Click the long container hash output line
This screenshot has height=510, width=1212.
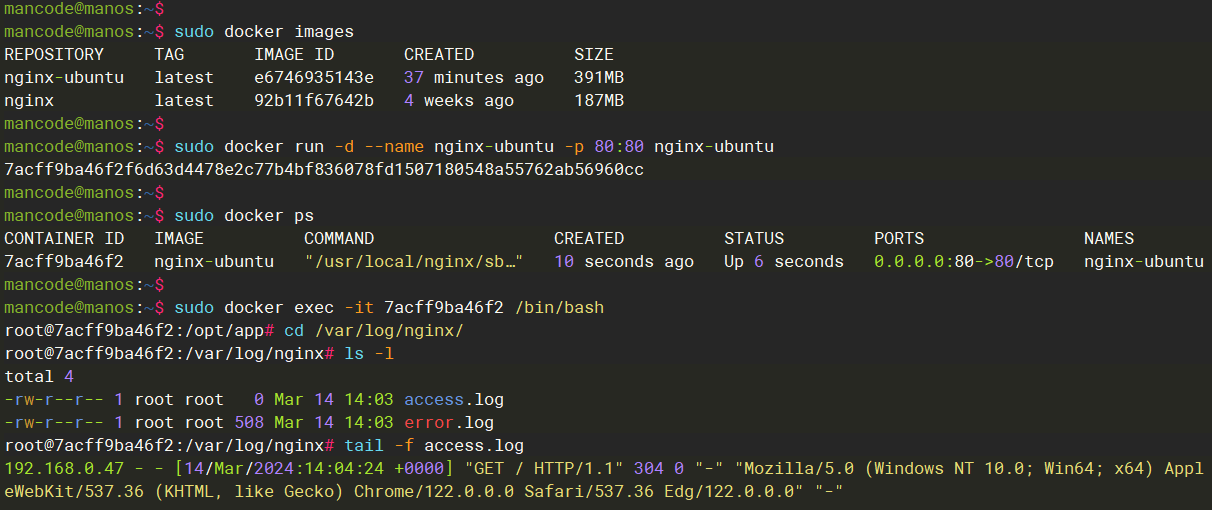click(324, 169)
